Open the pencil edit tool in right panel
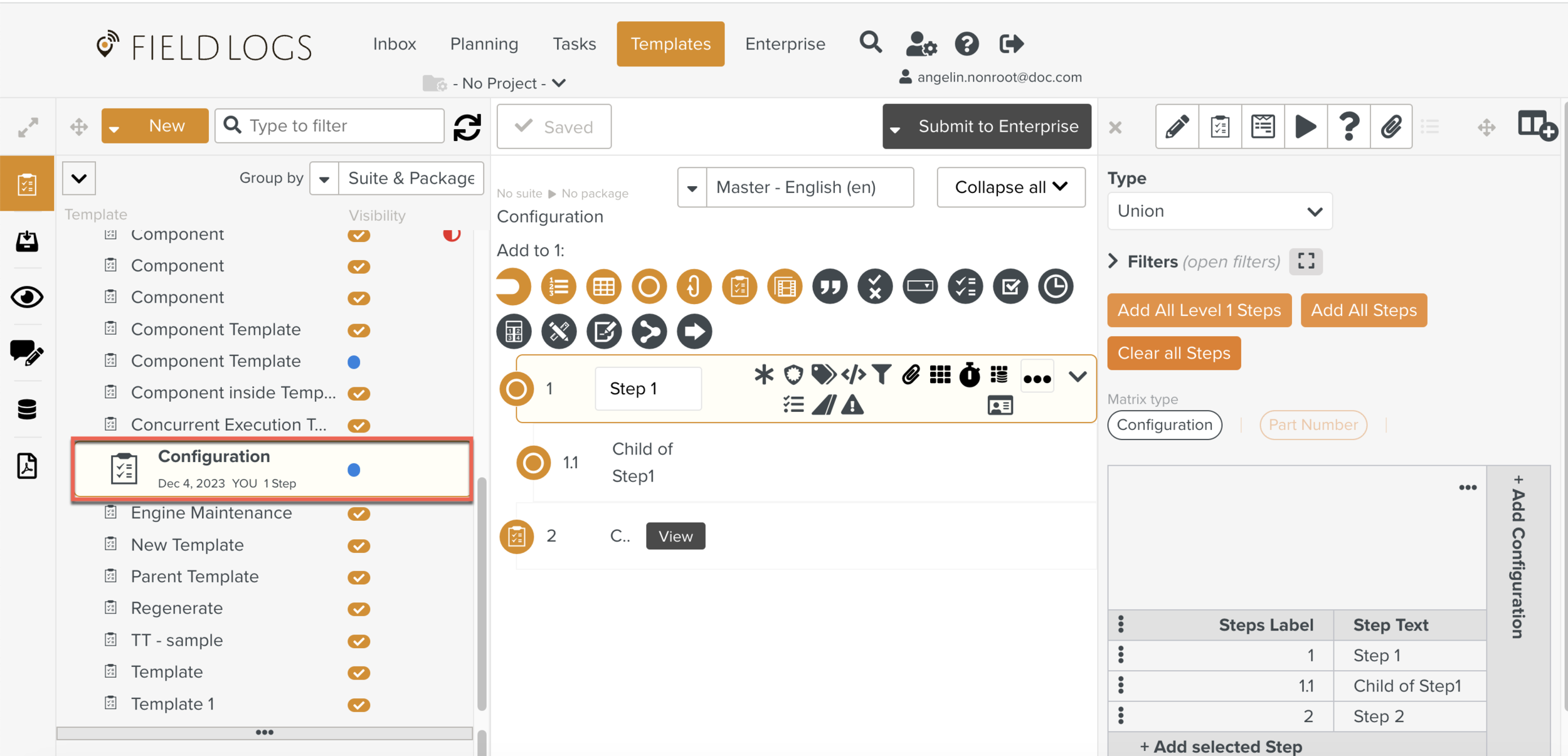The width and height of the screenshot is (1568, 756). (1177, 127)
